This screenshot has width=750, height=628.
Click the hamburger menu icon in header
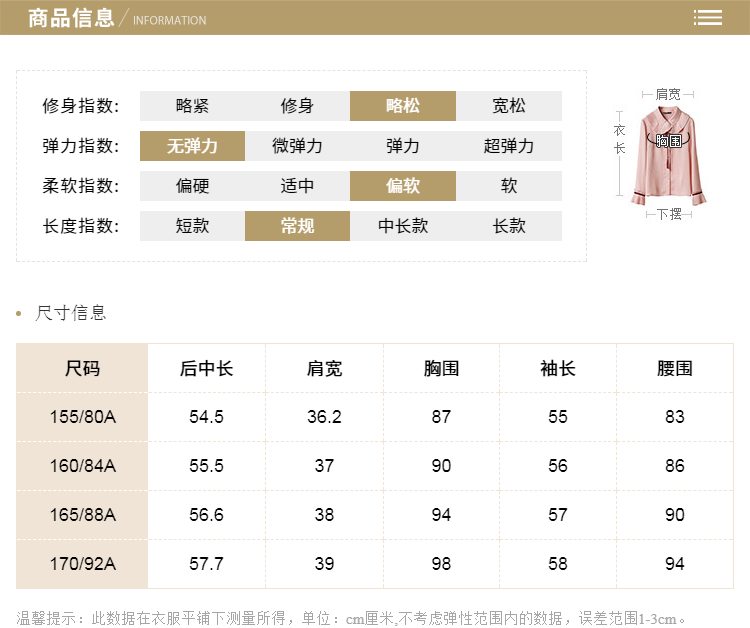click(x=708, y=18)
